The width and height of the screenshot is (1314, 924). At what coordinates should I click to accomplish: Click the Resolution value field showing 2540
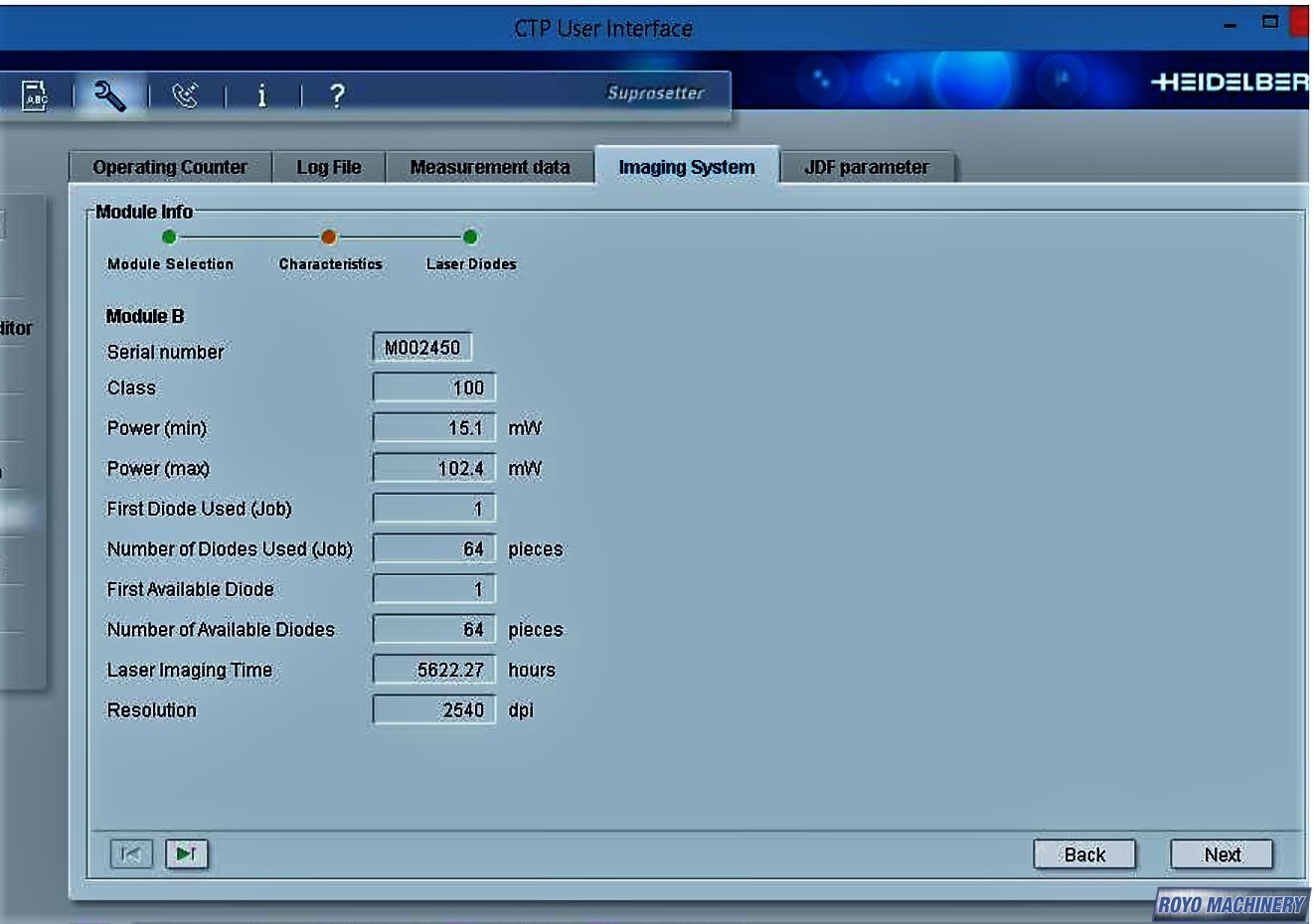434,710
